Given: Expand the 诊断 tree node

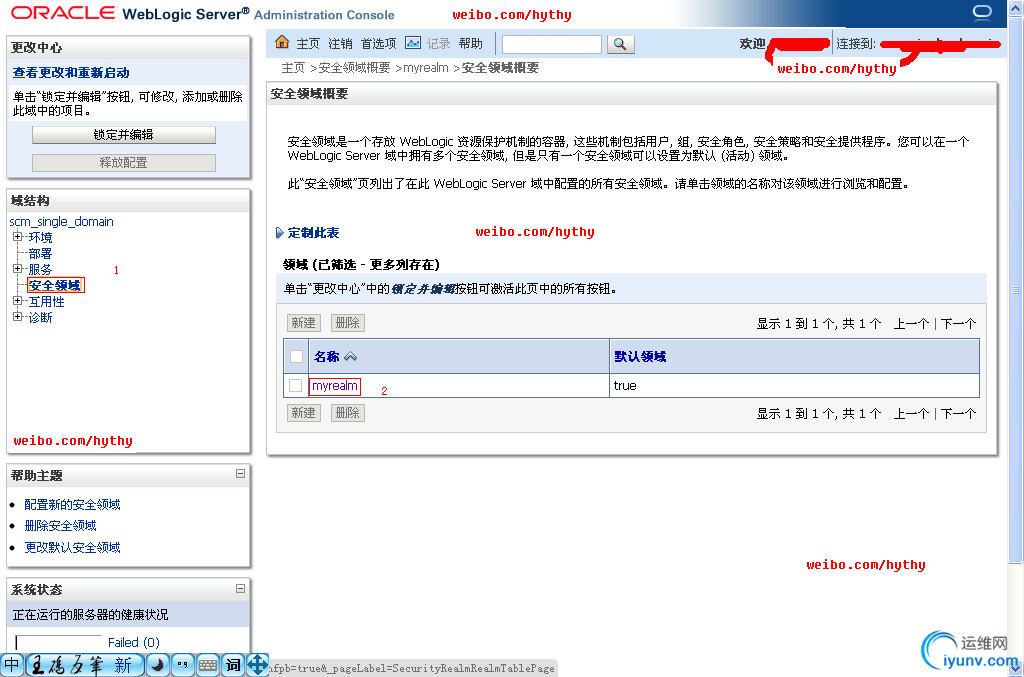Looking at the screenshot, I should tap(18, 317).
